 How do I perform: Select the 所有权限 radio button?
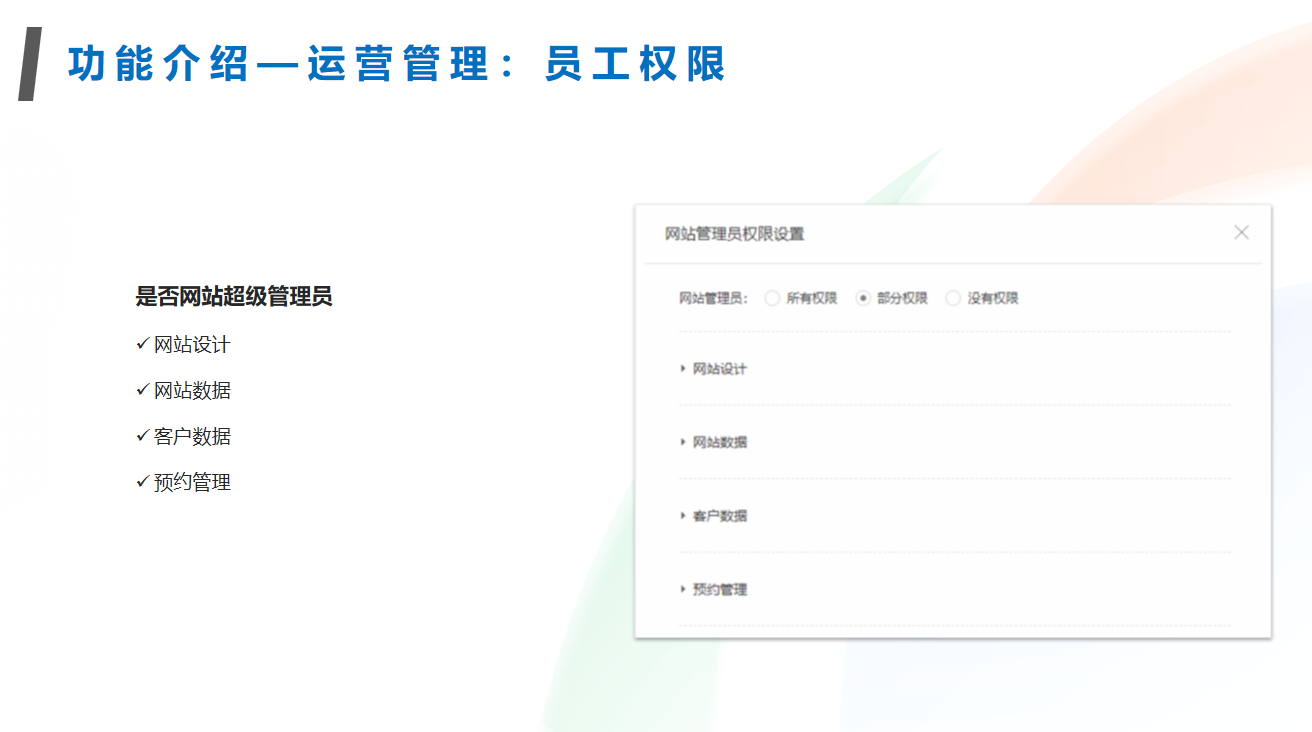[772, 298]
